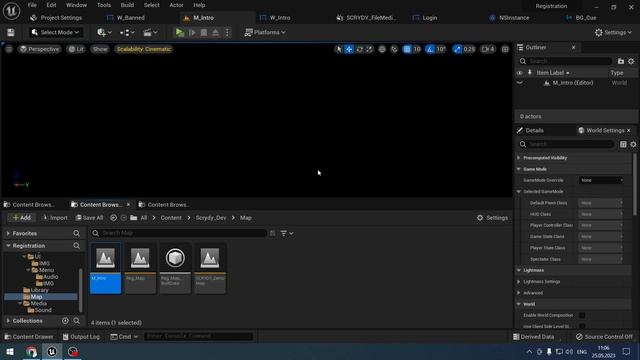Click the Outliner pin column icon

530,73
